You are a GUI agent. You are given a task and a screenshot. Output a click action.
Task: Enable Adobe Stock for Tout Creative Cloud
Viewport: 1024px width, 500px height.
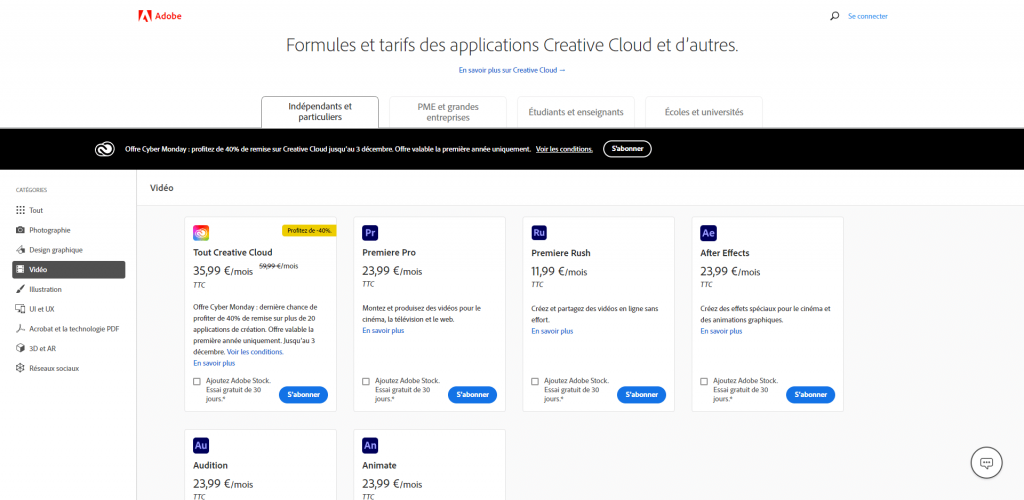tap(197, 381)
